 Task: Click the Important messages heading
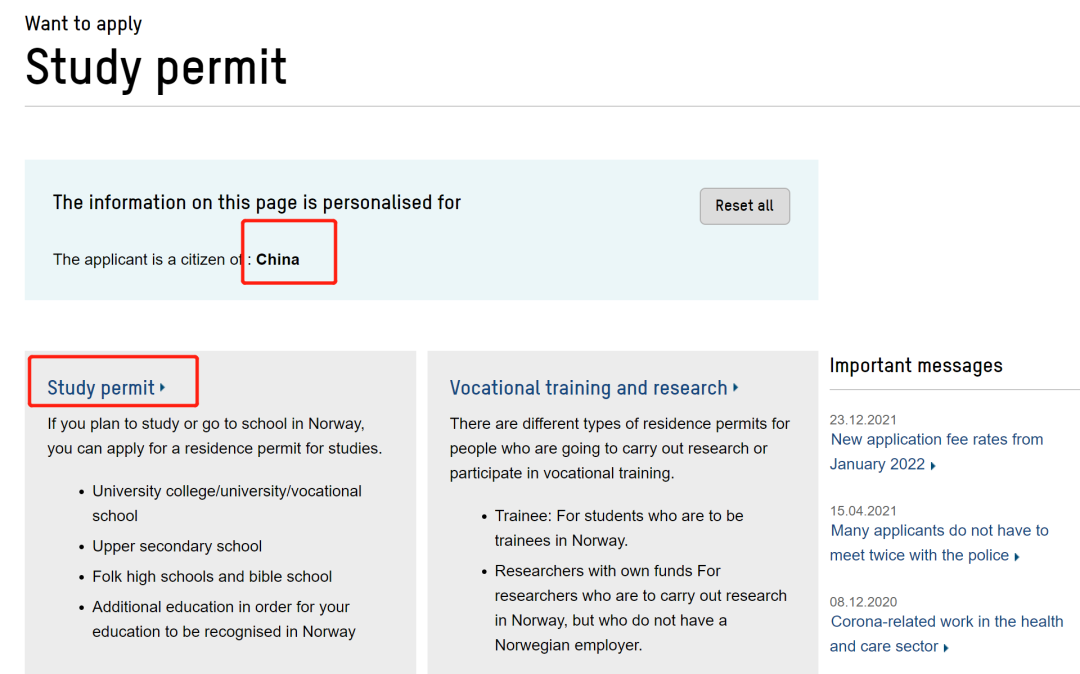click(915, 366)
